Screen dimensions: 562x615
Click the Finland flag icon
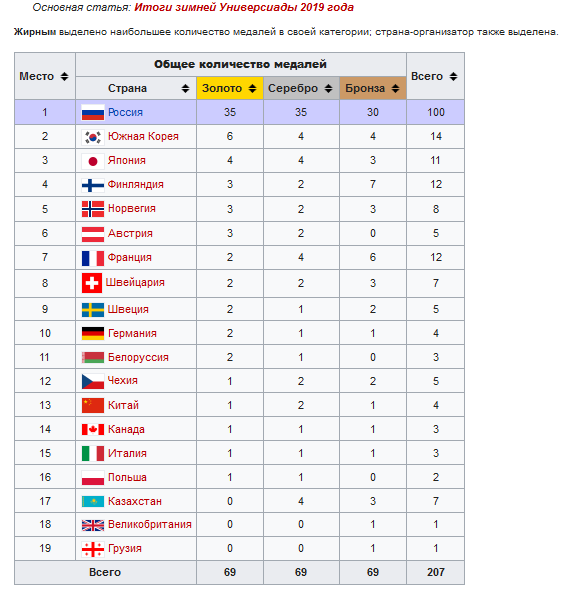pyautogui.click(x=93, y=185)
